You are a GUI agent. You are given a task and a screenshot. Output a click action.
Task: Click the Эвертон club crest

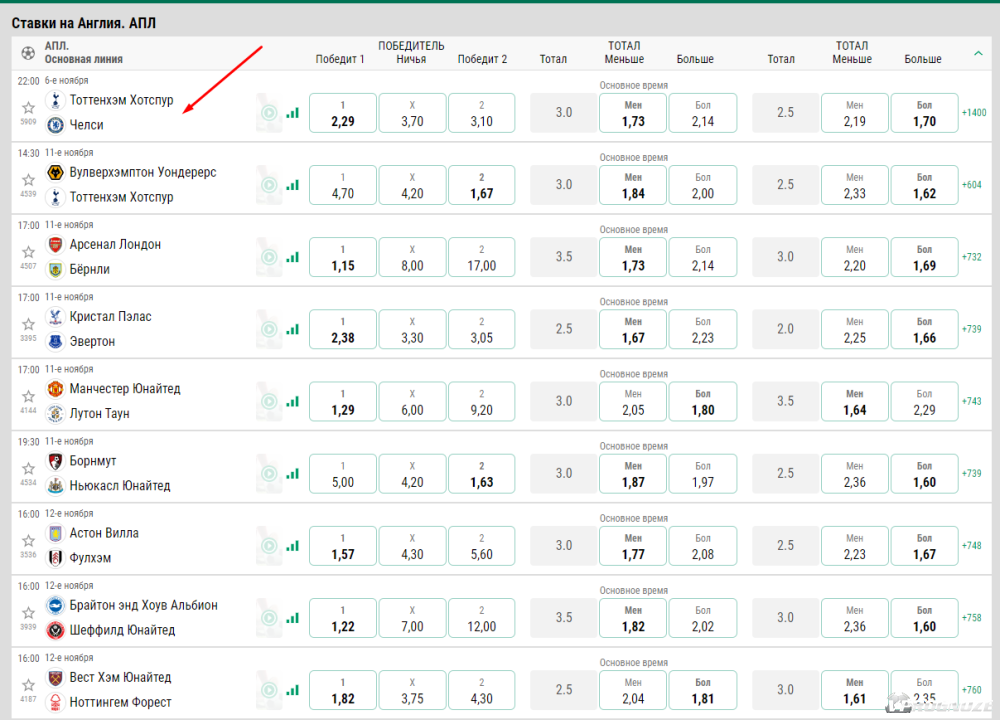[x=55, y=341]
